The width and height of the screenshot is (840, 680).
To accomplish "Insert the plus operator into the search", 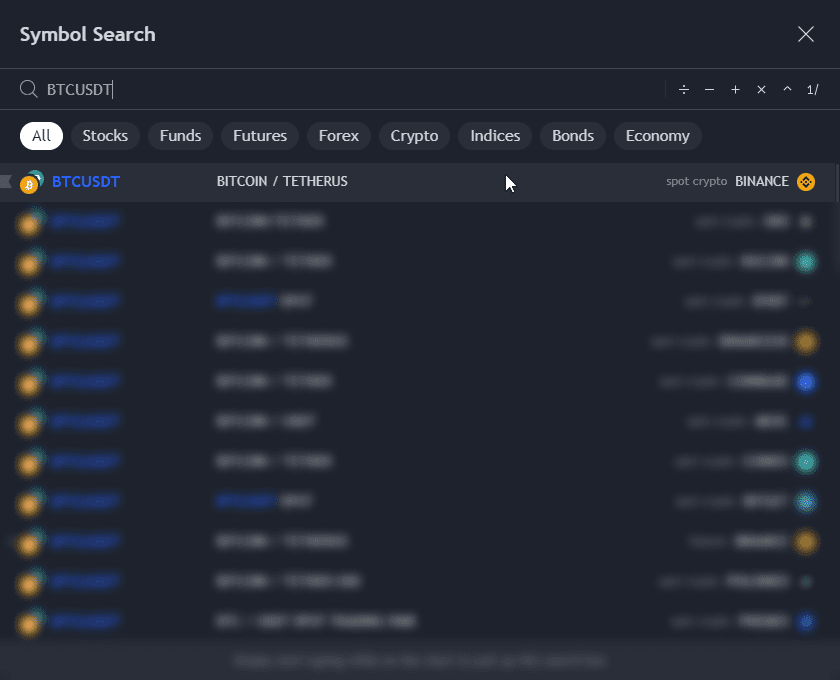I will [x=735, y=90].
